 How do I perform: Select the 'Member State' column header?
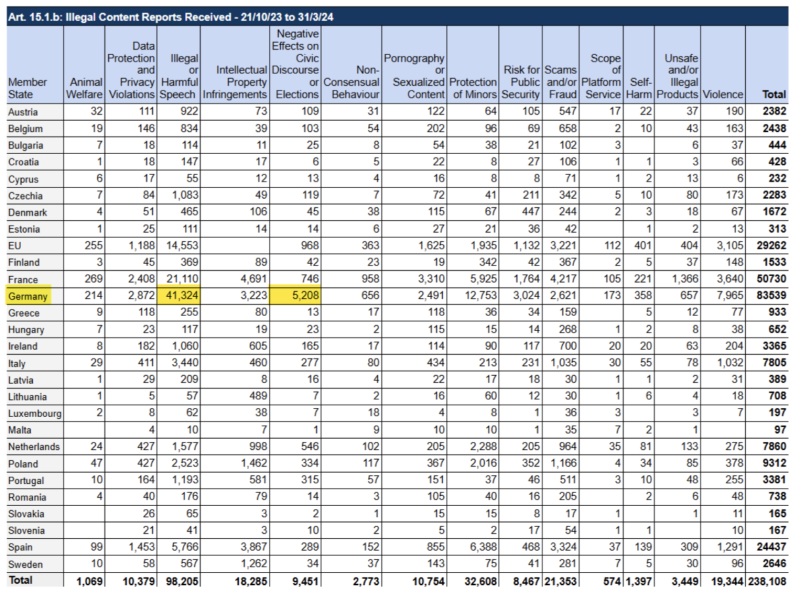(29, 87)
